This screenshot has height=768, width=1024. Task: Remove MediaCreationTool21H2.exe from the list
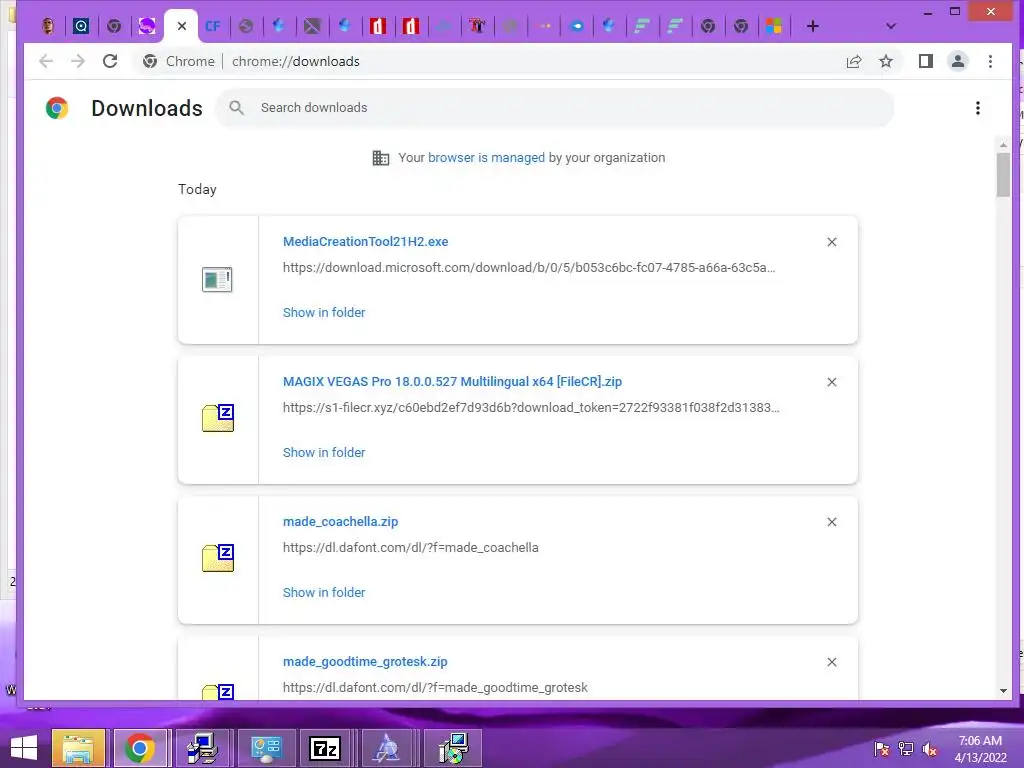(831, 242)
